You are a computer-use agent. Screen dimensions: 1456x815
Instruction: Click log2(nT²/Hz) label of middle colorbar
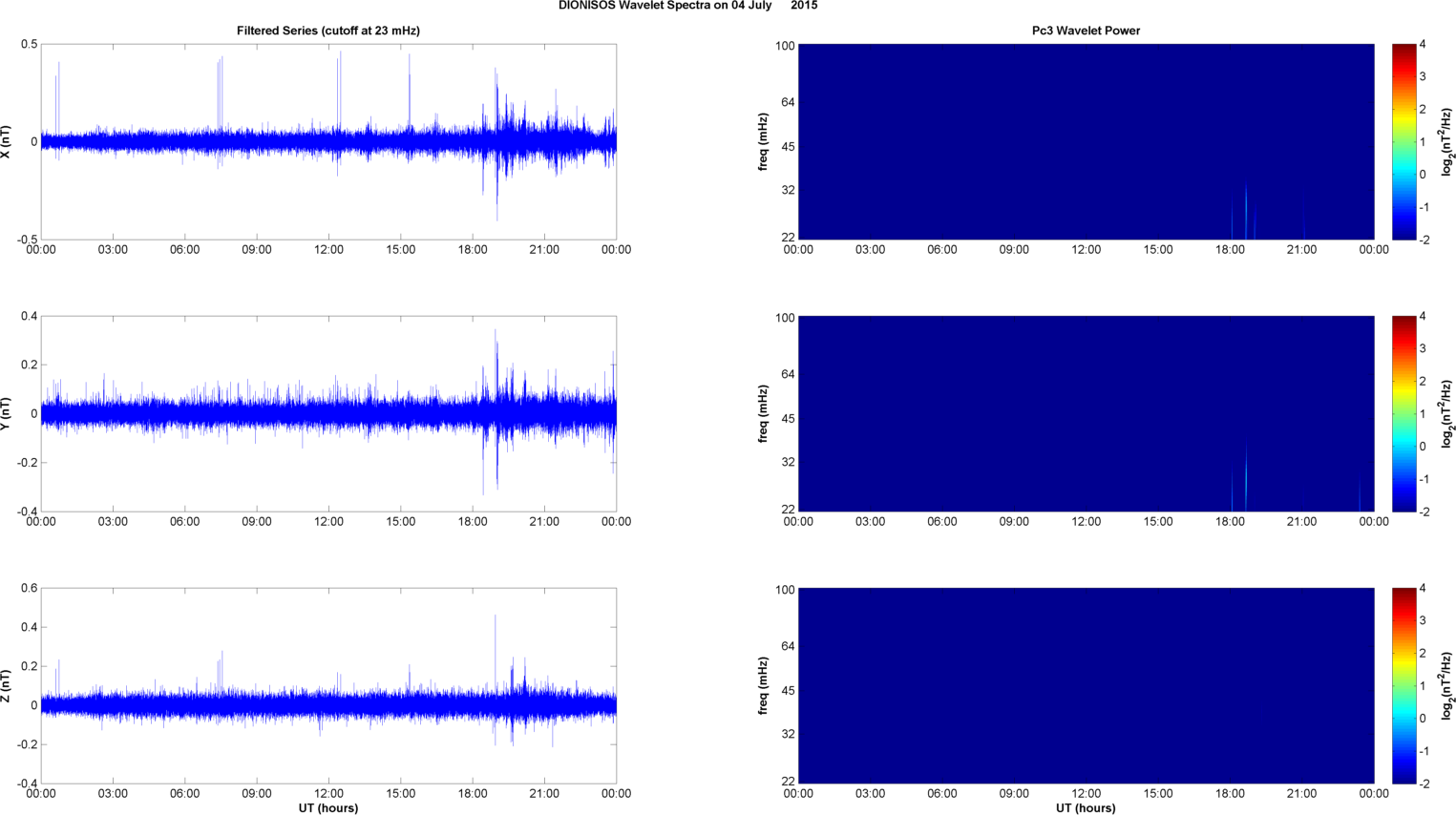click(x=1446, y=413)
